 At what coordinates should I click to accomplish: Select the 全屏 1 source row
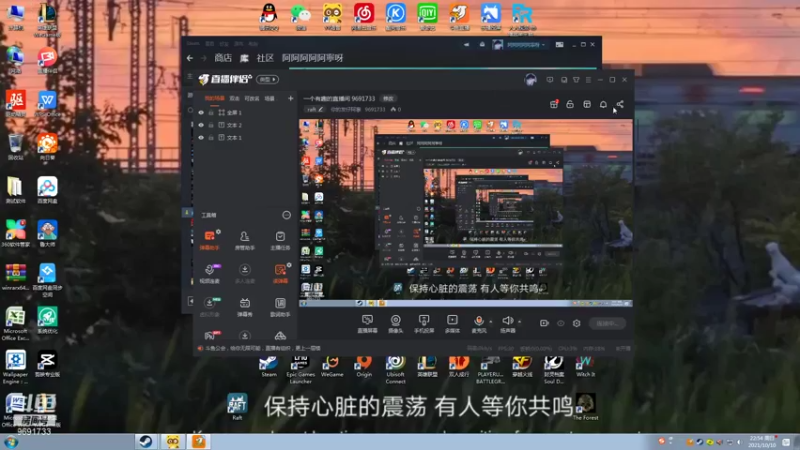point(245,112)
